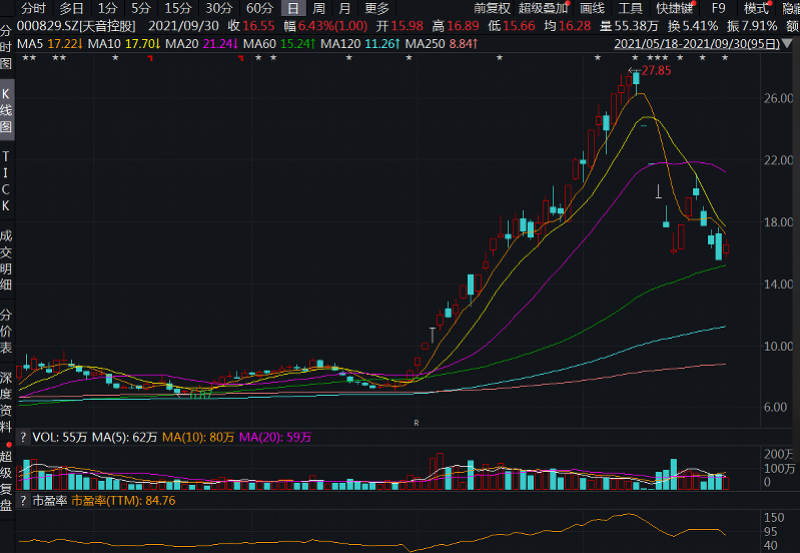Expand the 工具 tools menu
Screen dimensions: 800x553
[x=630, y=8]
